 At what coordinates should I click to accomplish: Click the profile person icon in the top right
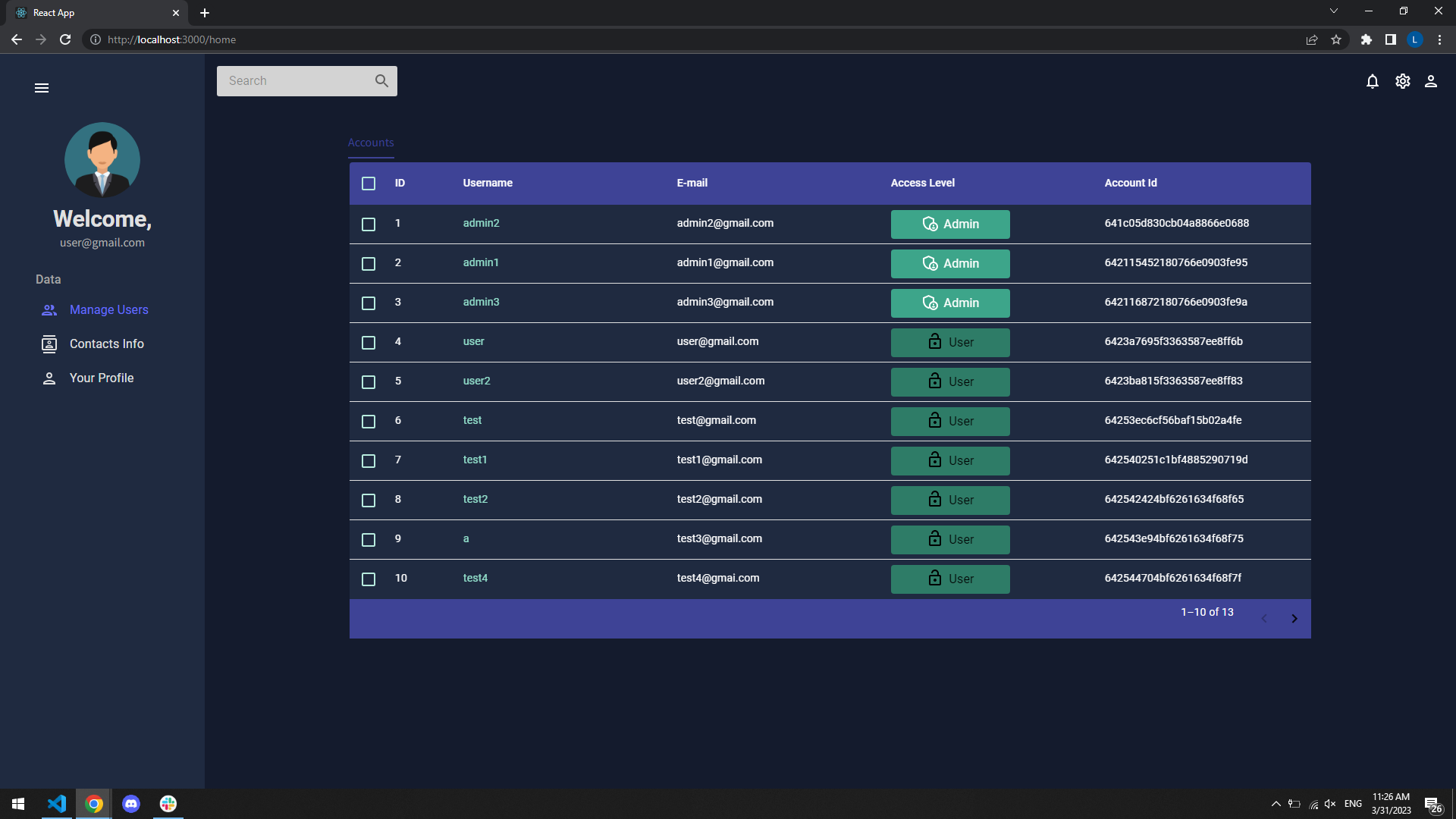click(x=1431, y=81)
